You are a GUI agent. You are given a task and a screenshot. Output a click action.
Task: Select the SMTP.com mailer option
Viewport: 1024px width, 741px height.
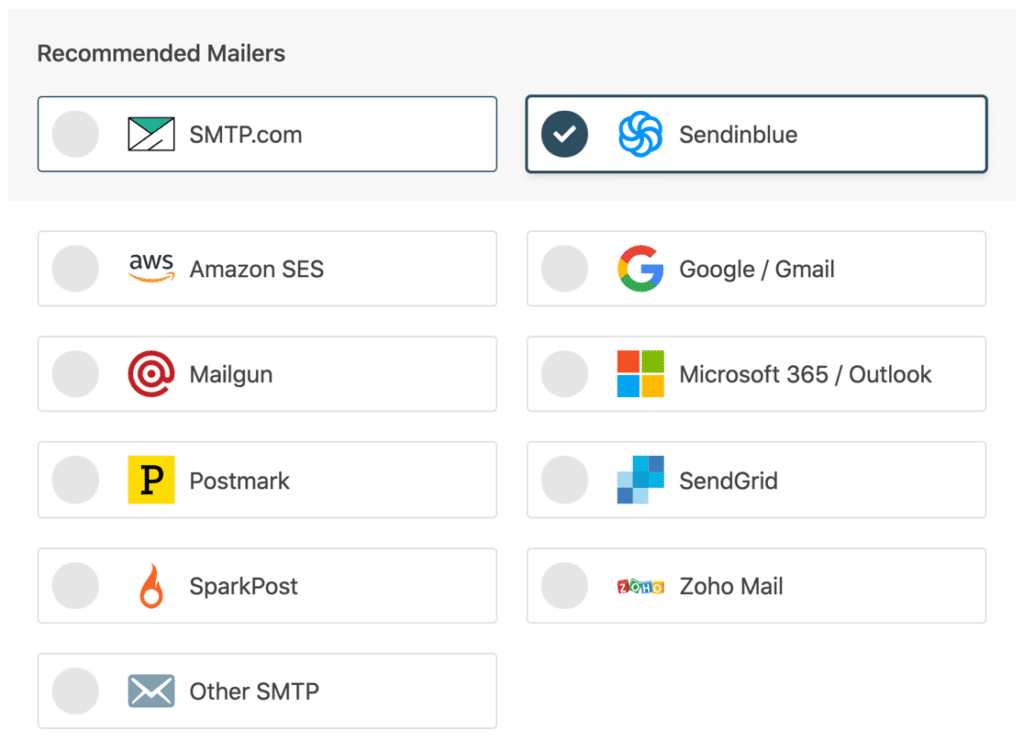pyautogui.click(x=75, y=134)
